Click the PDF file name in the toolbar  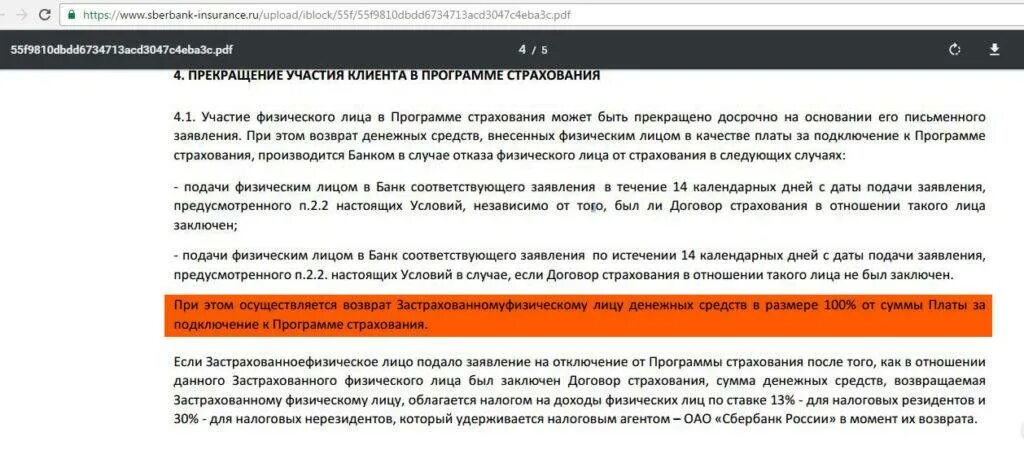[121, 50]
